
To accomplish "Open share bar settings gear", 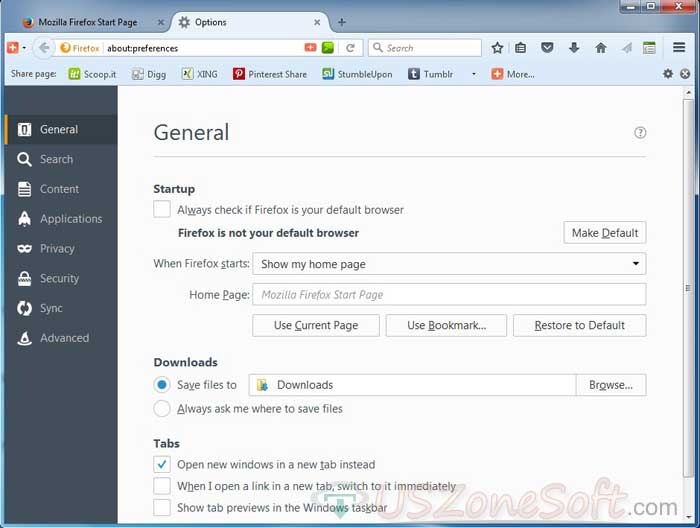I will 668,74.
